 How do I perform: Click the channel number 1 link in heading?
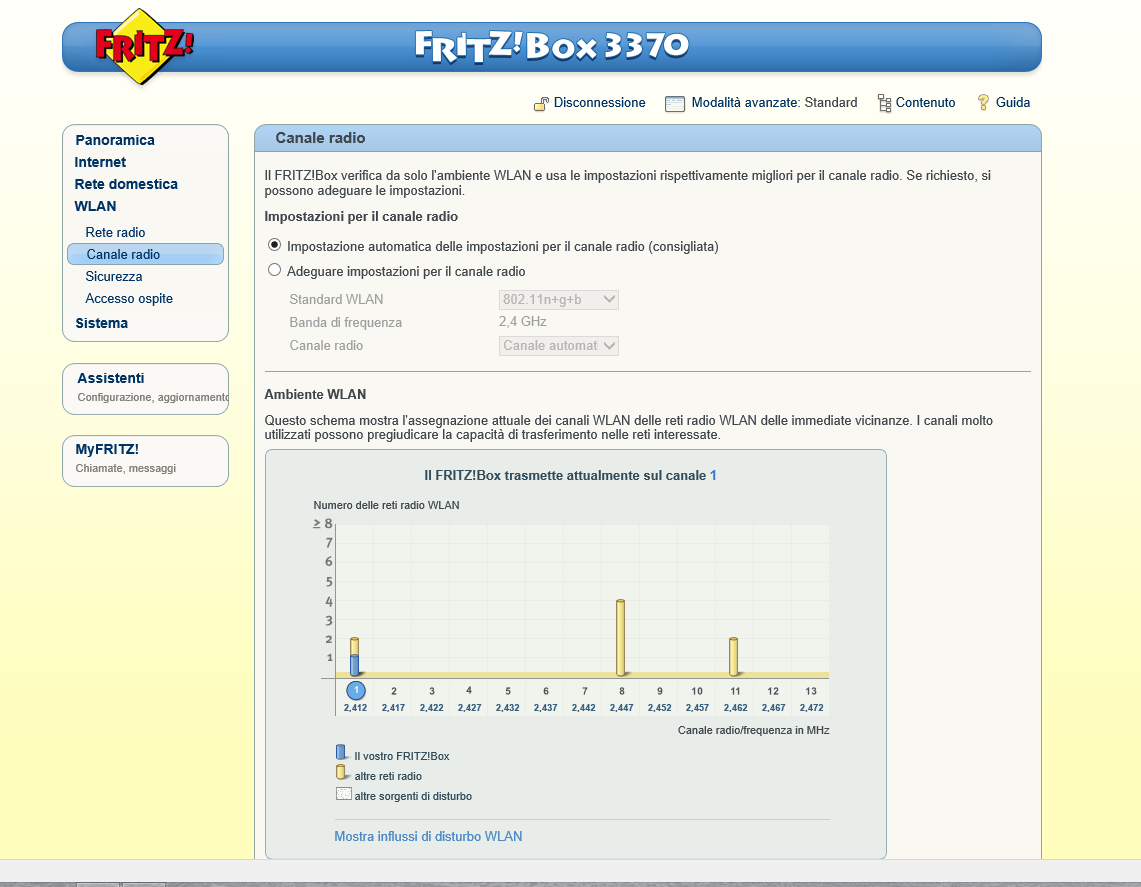(713, 475)
